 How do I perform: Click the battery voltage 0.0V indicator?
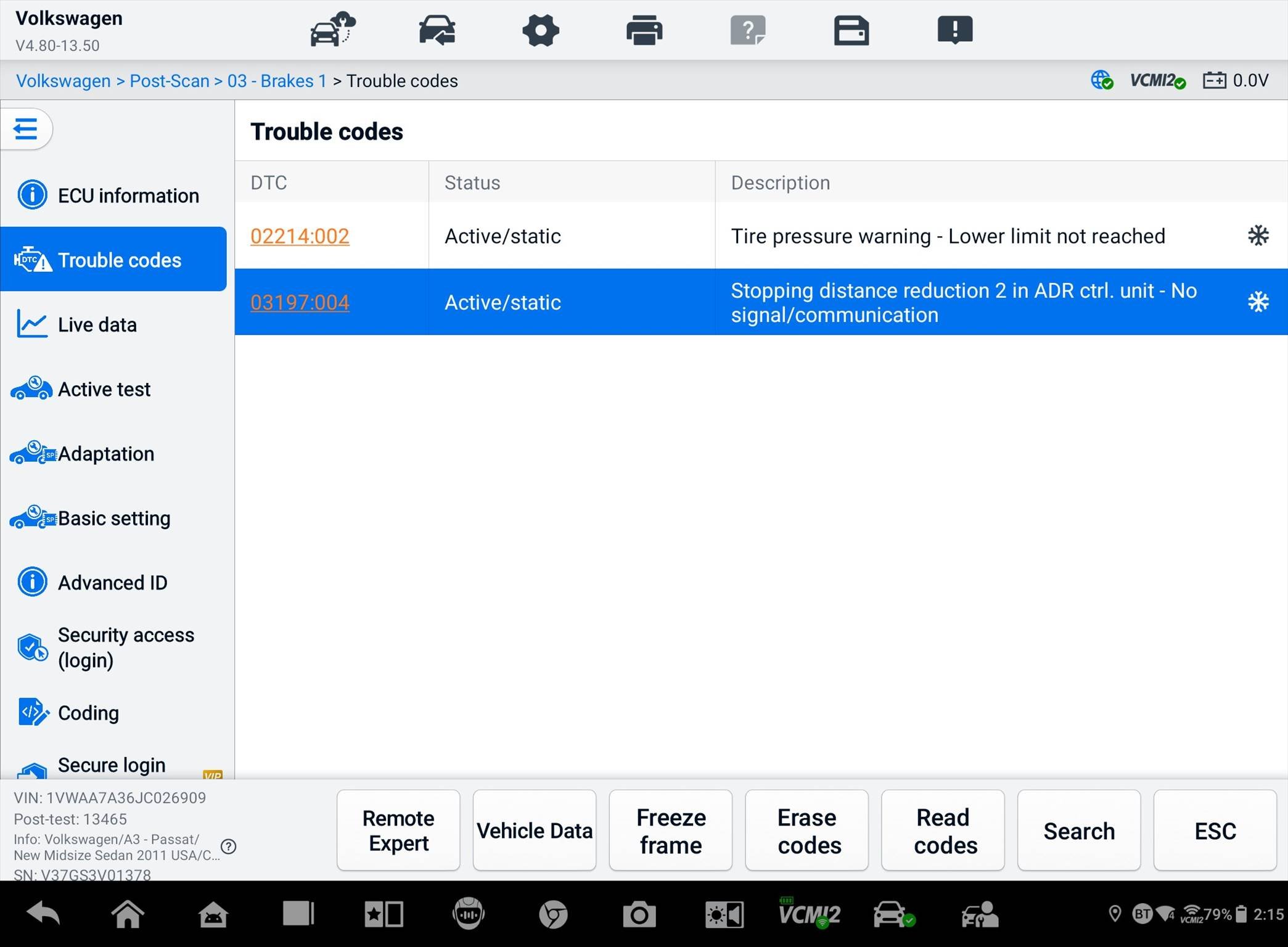[1236, 81]
